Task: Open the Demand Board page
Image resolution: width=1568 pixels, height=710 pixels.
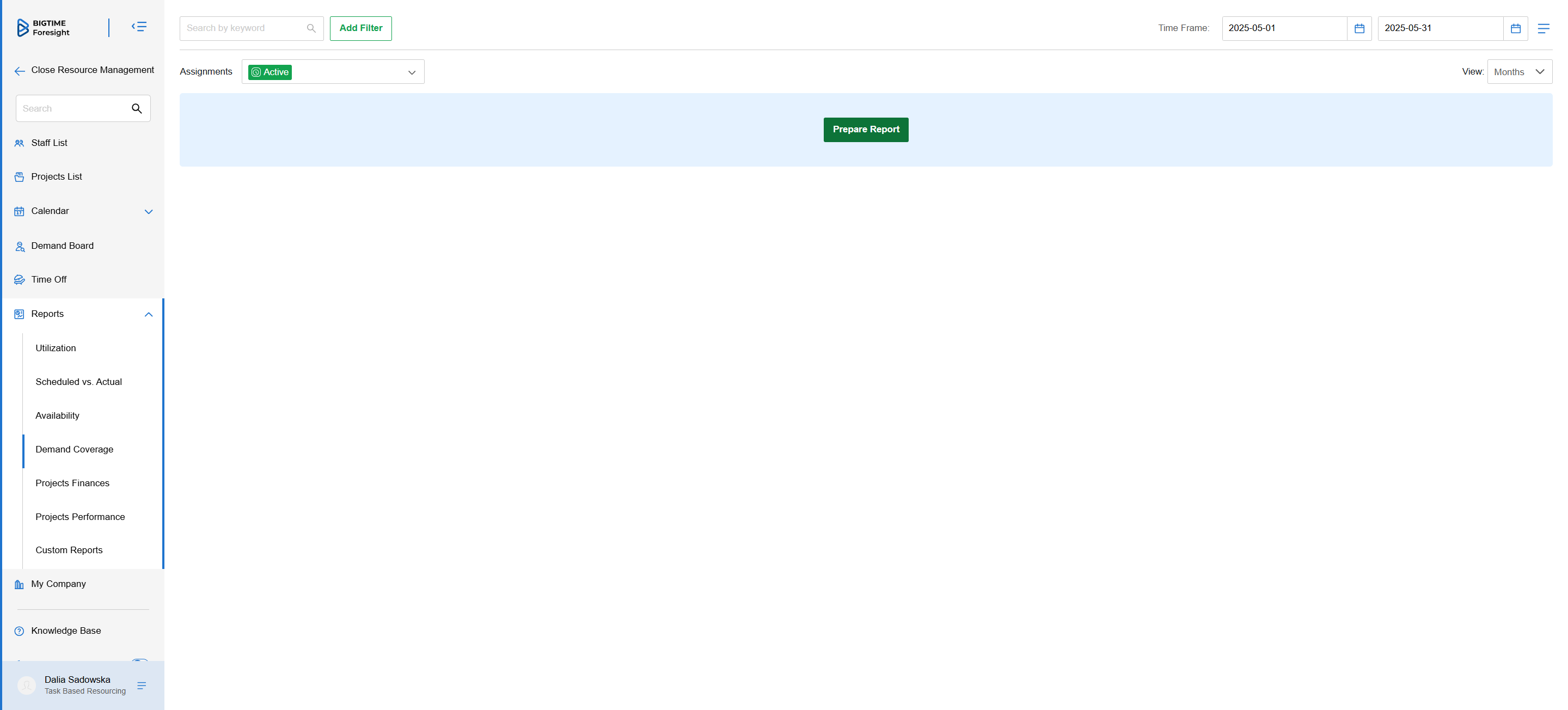Action: point(62,246)
